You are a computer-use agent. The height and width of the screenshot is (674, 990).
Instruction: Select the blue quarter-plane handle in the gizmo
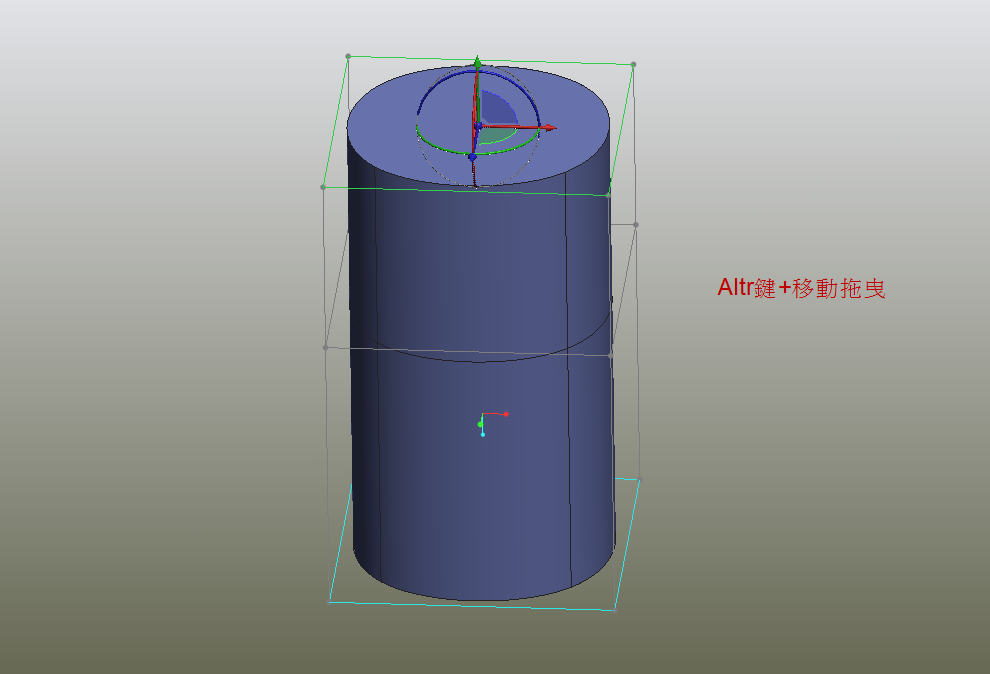pyautogui.click(x=497, y=108)
